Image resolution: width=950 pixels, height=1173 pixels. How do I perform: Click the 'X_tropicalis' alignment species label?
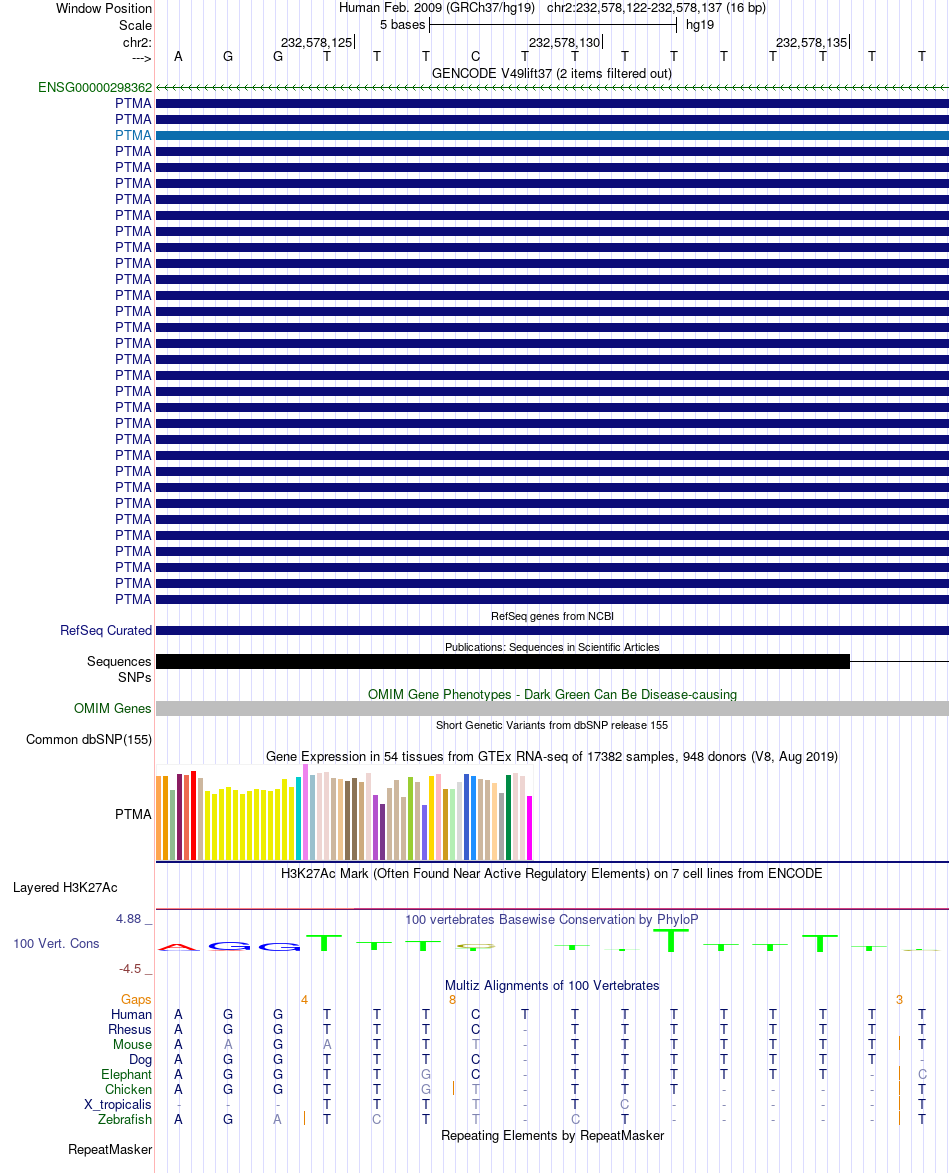pos(118,1104)
